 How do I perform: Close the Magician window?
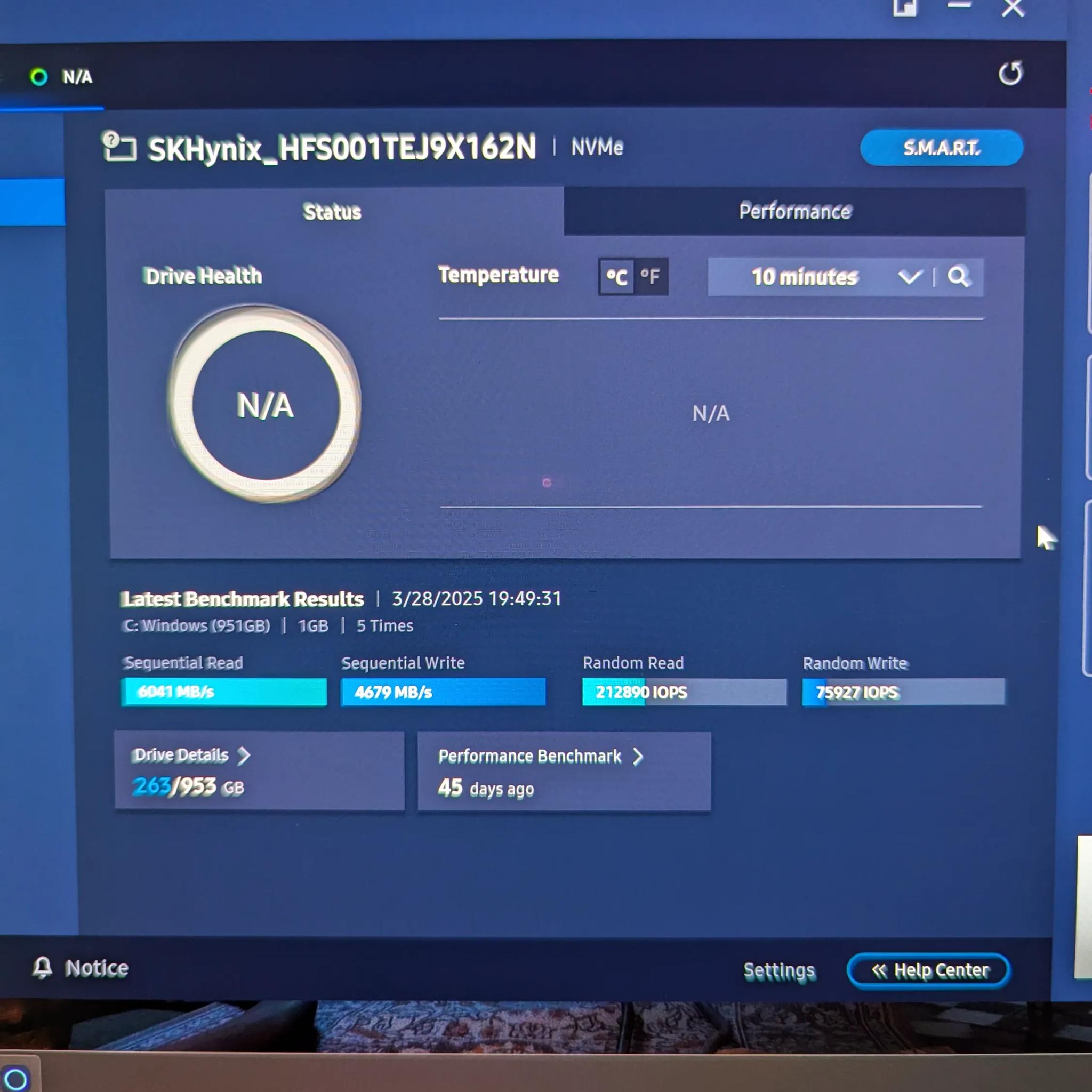[x=1013, y=7]
